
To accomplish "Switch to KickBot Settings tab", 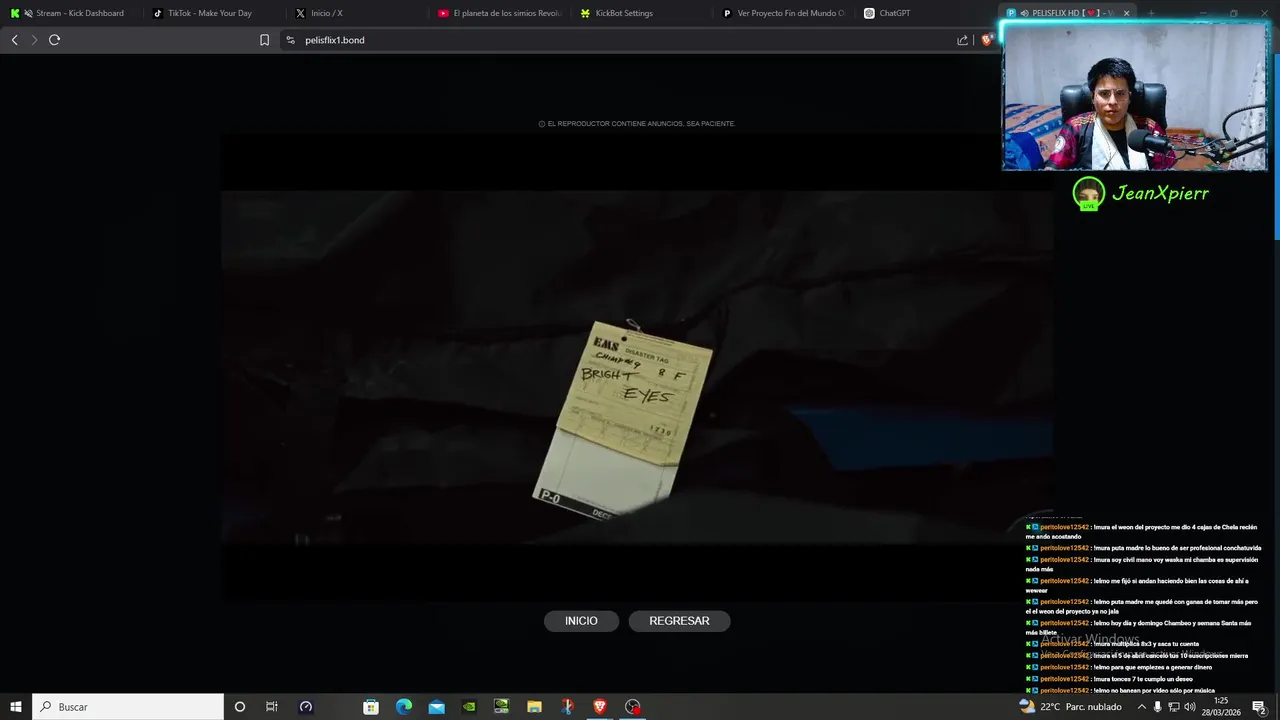I will (x=643, y=13).
